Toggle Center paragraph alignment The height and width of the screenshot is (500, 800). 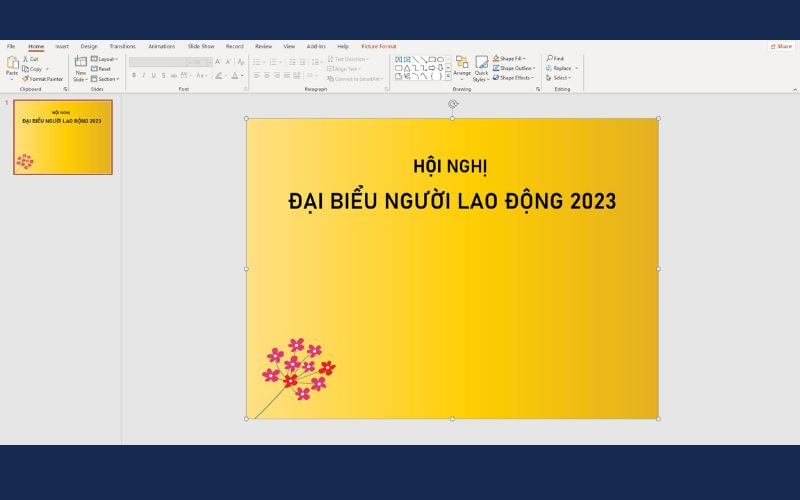267,76
